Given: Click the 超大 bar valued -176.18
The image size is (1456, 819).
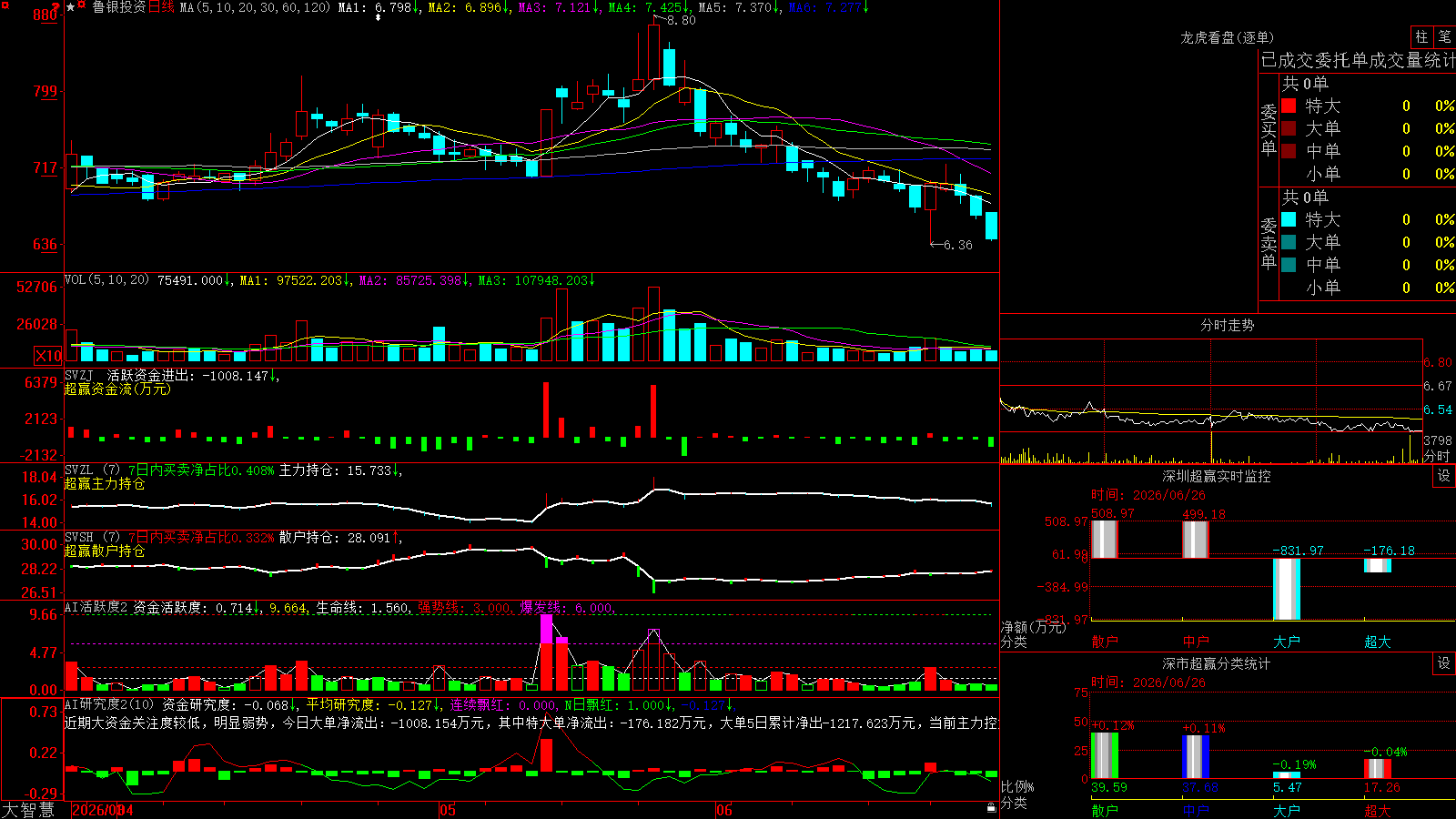Looking at the screenshot, I should click(1377, 565).
